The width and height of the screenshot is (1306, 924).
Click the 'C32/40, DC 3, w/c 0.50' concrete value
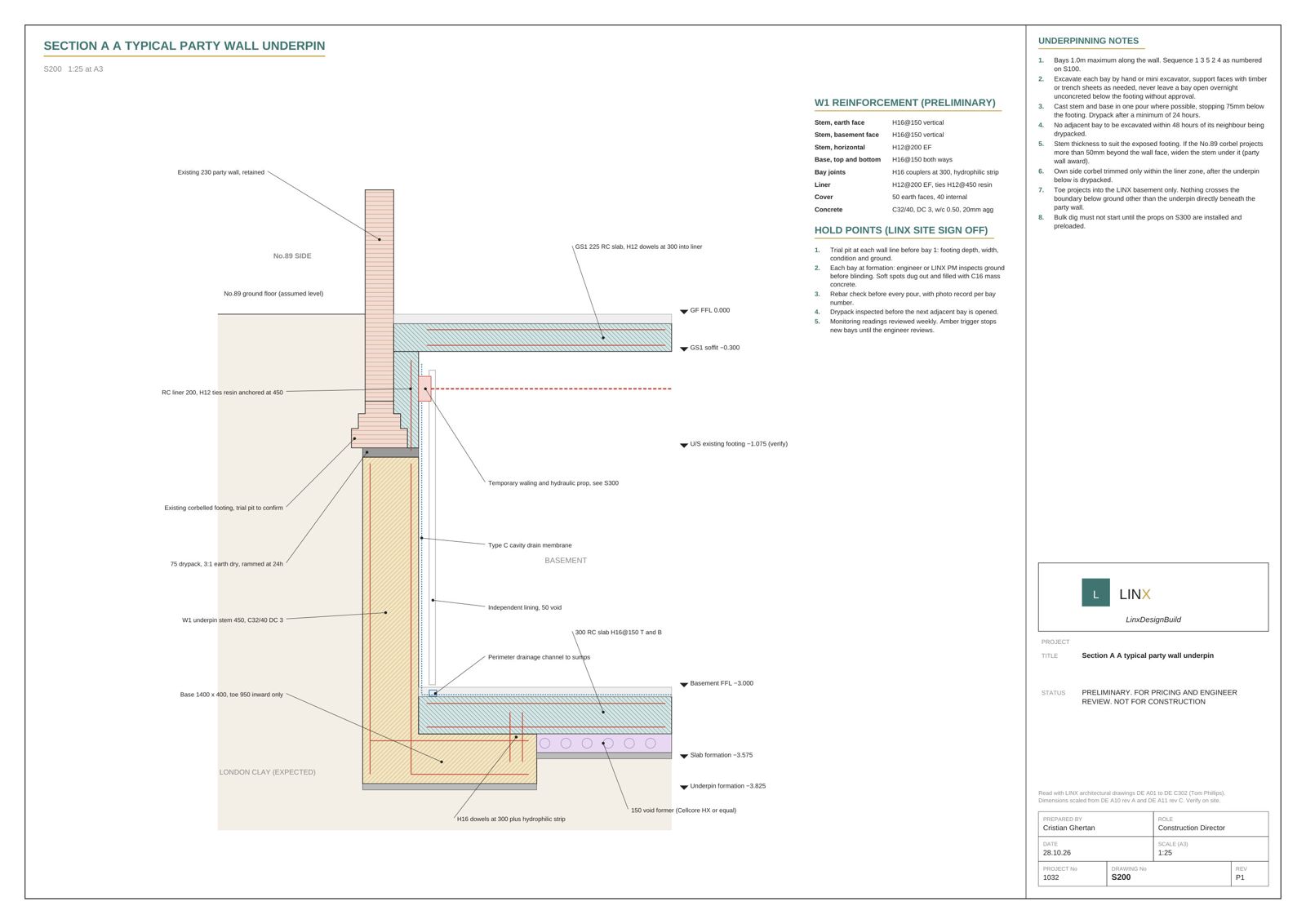(x=942, y=210)
